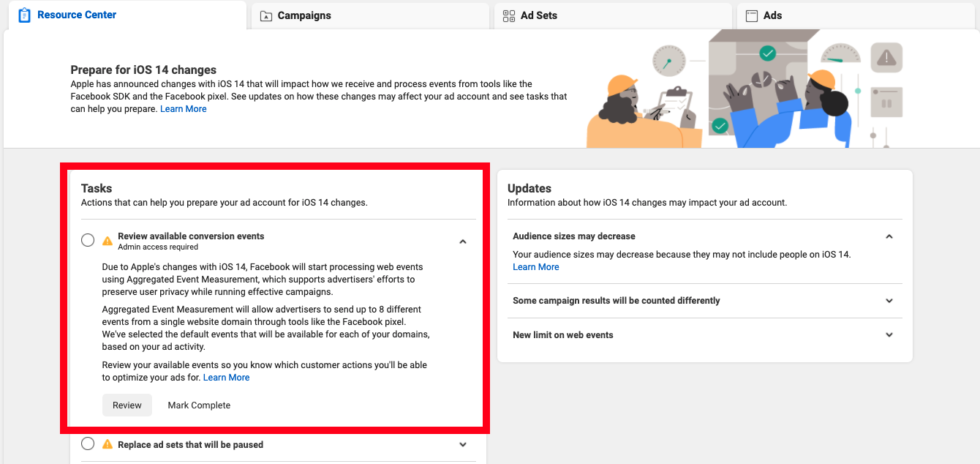The height and width of the screenshot is (464, 980).
Task: Click the iOS 14 banner illustration
Action: point(746,88)
